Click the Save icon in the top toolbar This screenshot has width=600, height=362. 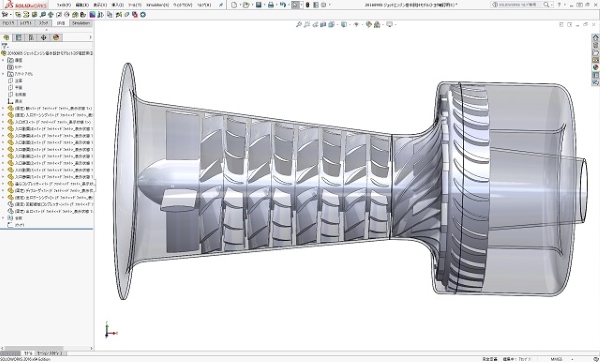[x=259, y=5]
